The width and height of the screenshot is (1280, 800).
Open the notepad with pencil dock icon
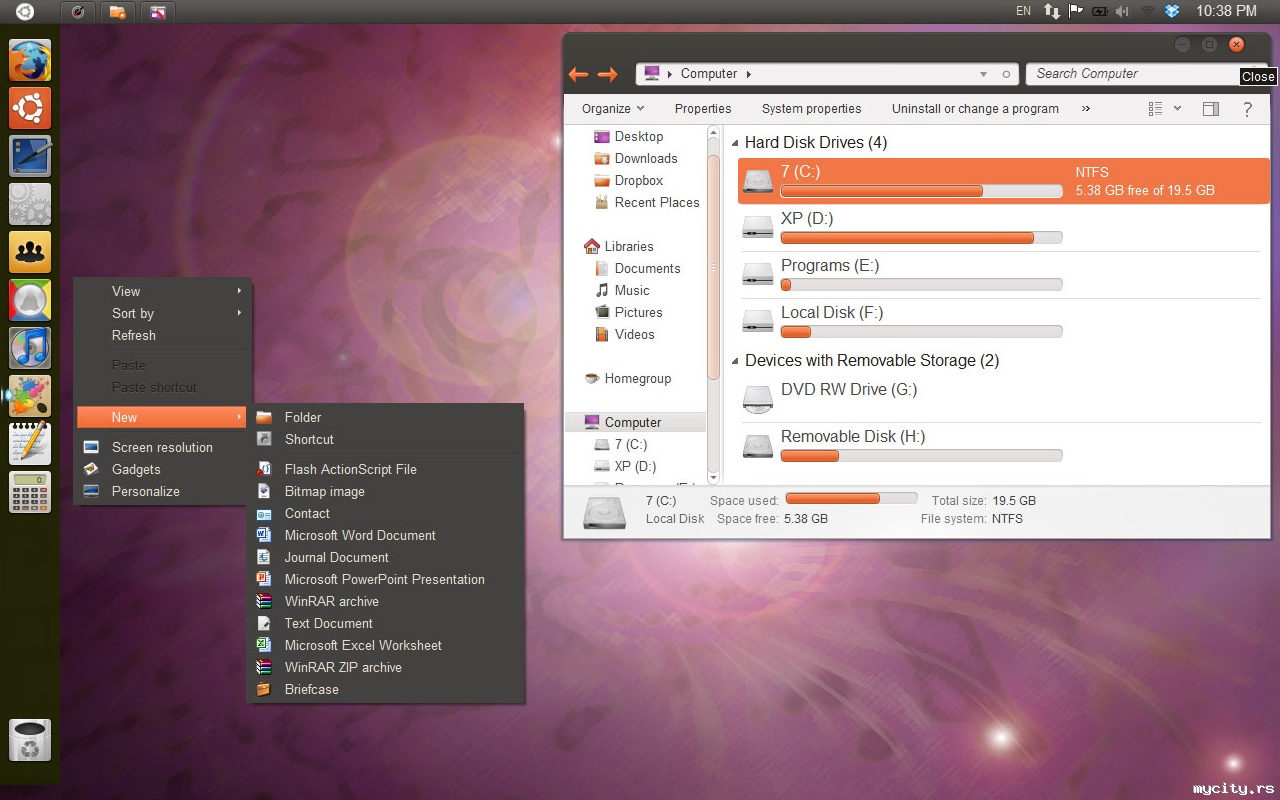pyautogui.click(x=30, y=444)
